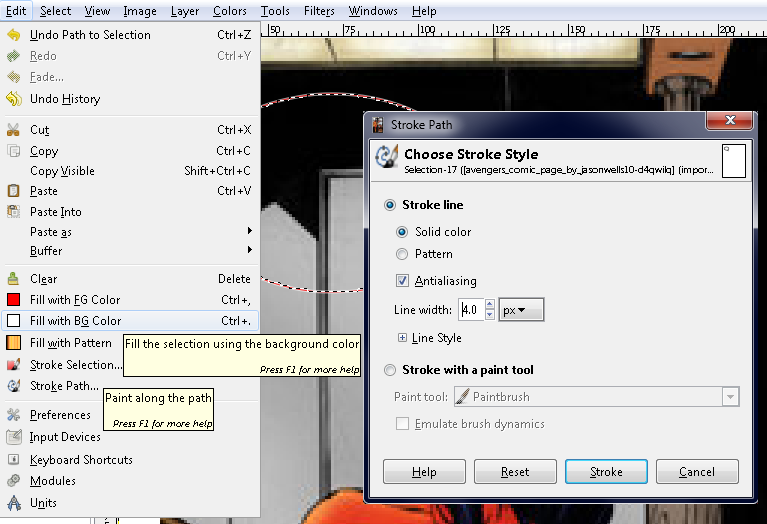Image resolution: width=767 pixels, height=524 pixels.
Task: Close the Stroke Path dialog
Action: pos(729,120)
